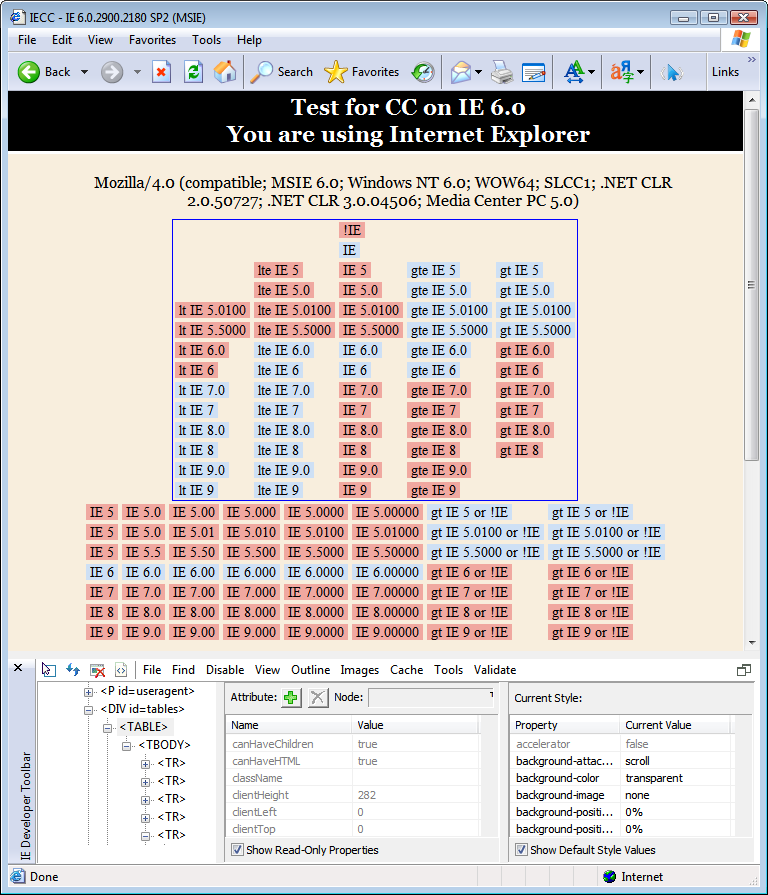Collapse the TBODY tree node
This screenshot has height=895, width=768.
127,745
